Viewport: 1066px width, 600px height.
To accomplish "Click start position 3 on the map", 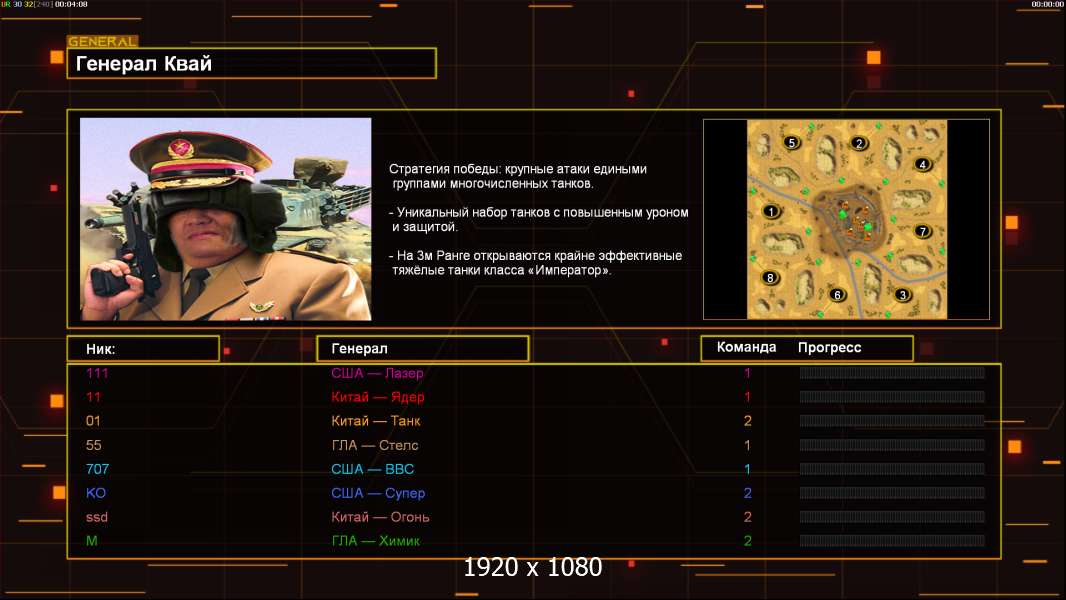I will pyautogui.click(x=902, y=295).
